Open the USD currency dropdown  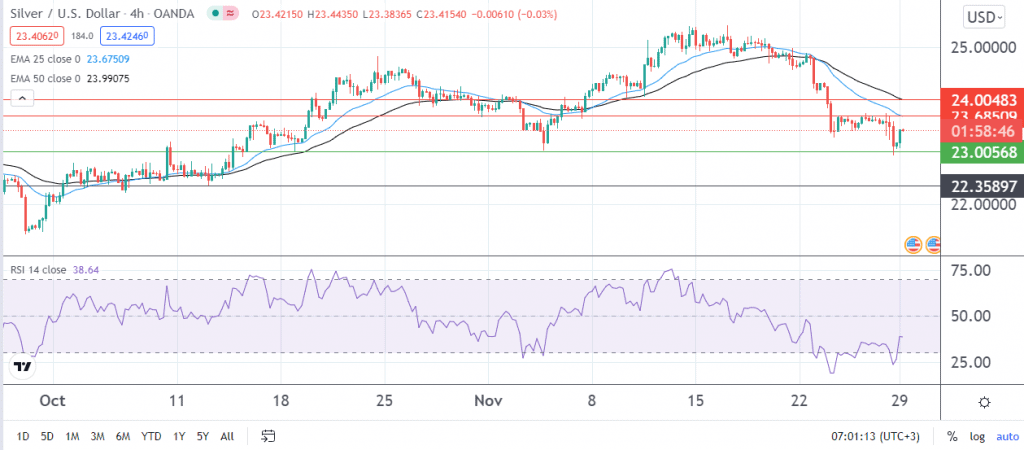point(984,18)
